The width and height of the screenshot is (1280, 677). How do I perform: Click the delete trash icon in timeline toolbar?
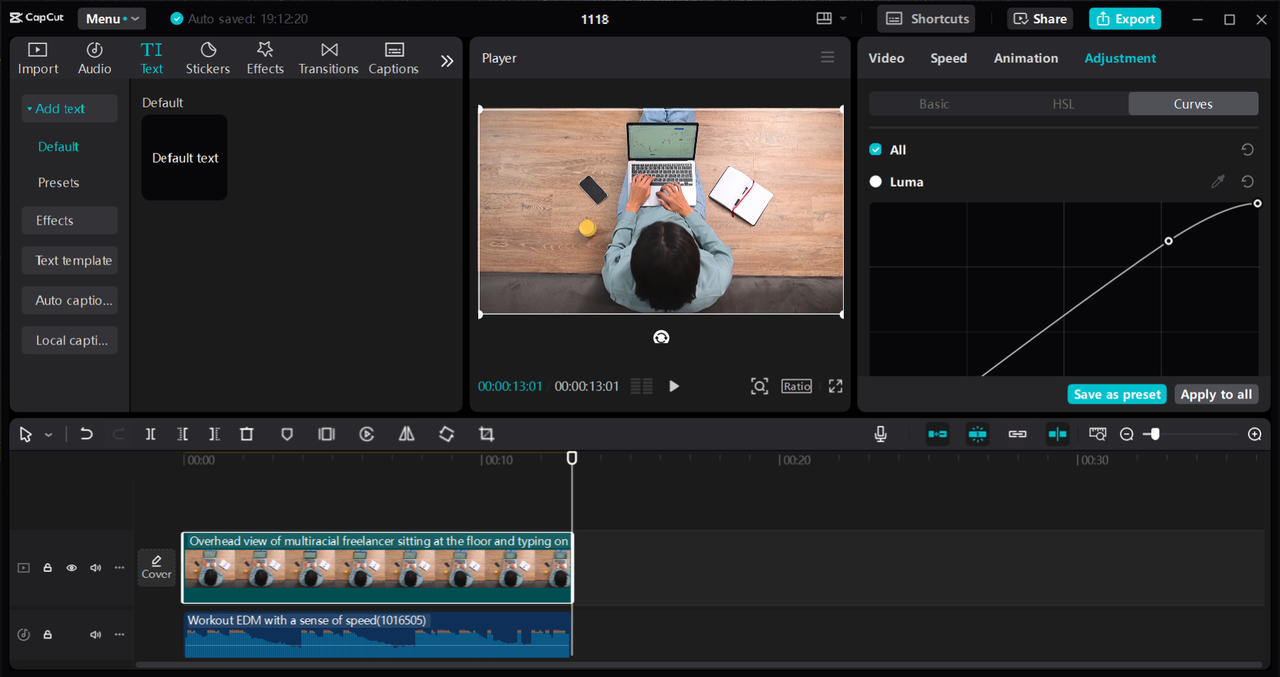click(x=246, y=434)
